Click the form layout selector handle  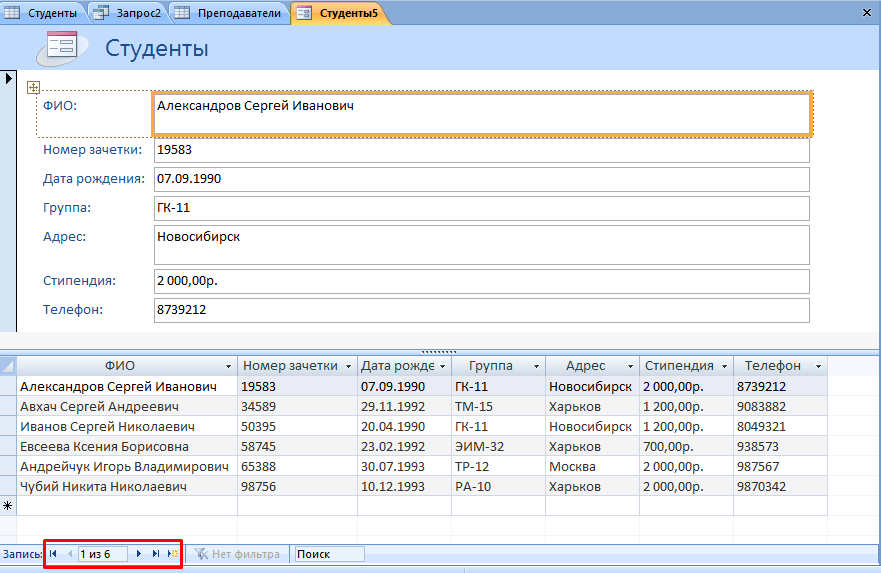pyautogui.click(x=33, y=87)
